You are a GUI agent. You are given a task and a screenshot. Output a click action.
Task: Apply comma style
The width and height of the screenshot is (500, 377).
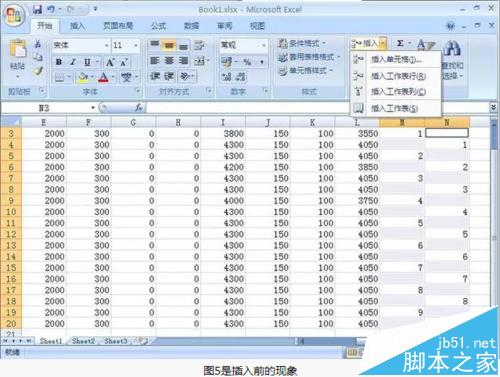tap(262, 62)
